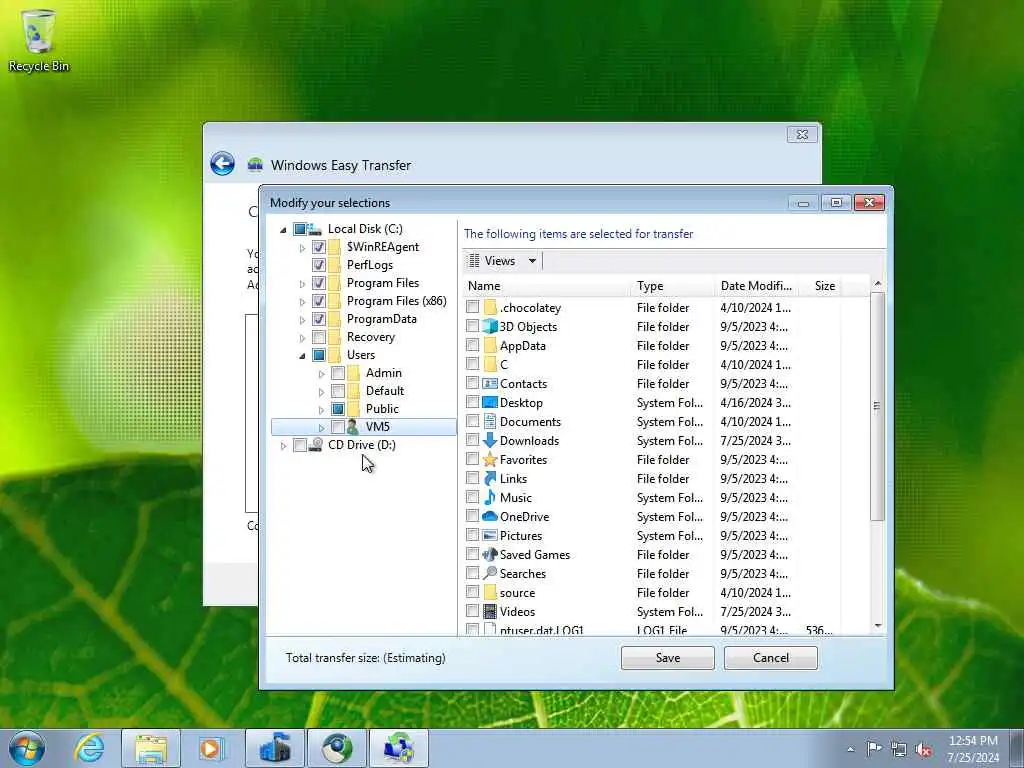Sort by the Name column header
This screenshot has height=768, width=1024.
[547, 285]
